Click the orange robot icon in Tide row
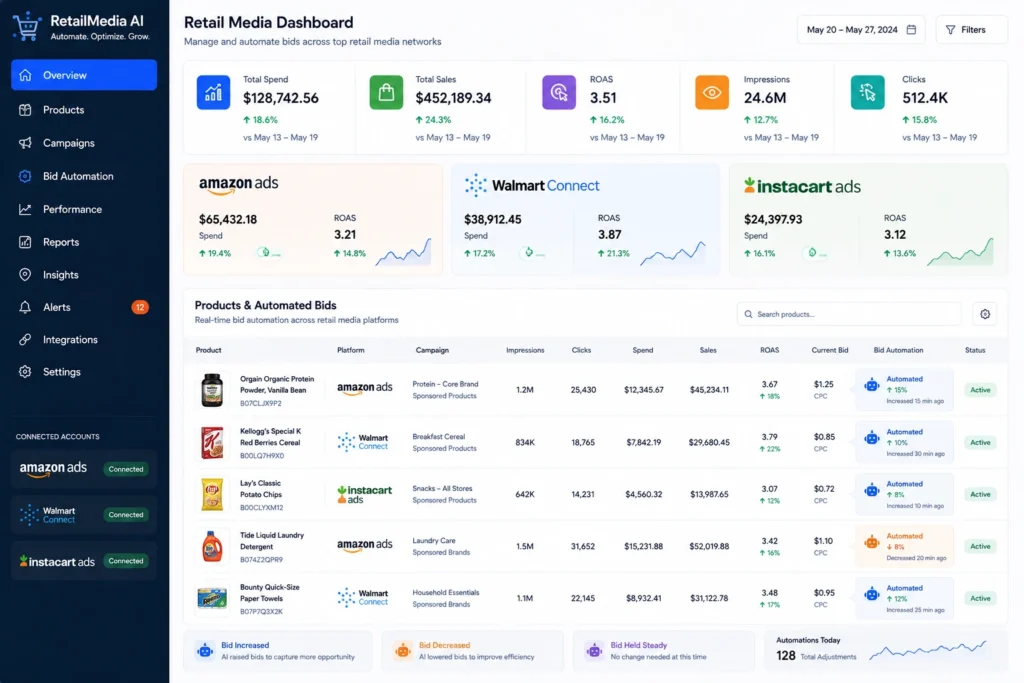The width and height of the screenshot is (1024, 683). coord(872,541)
